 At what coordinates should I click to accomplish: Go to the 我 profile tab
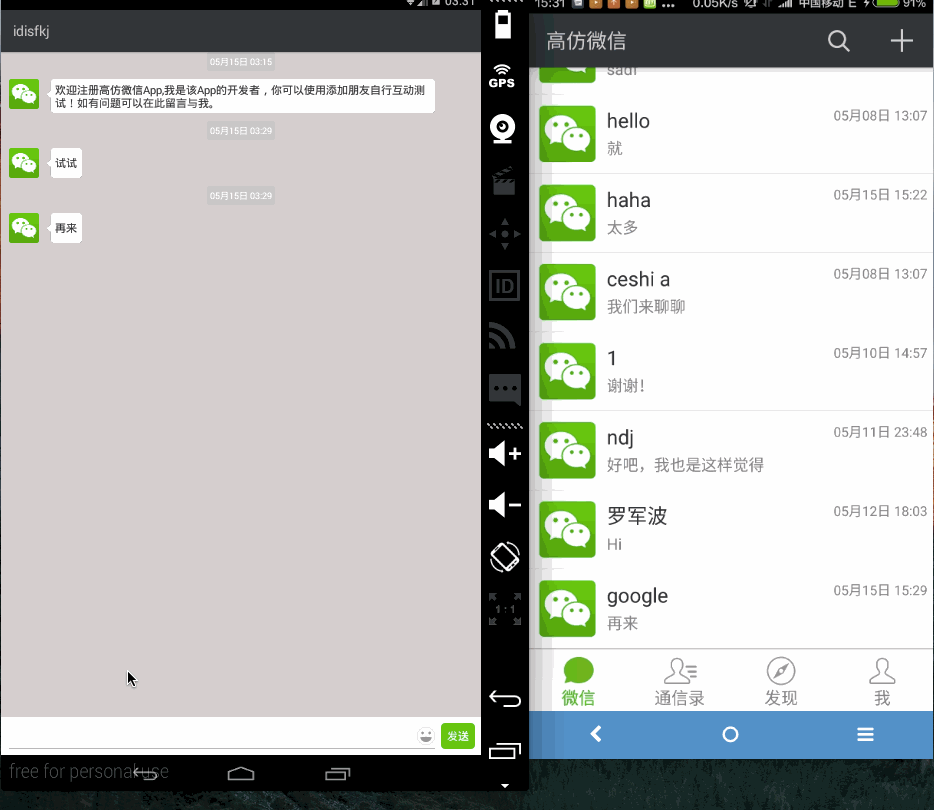tap(882, 682)
